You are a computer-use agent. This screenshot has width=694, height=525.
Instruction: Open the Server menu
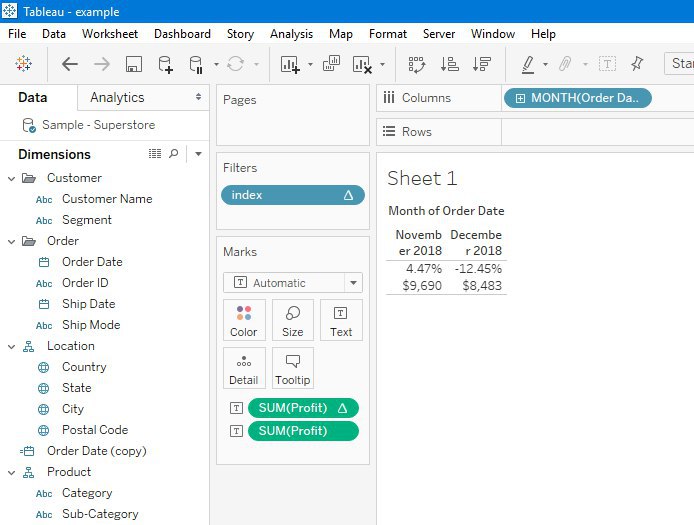click(439, 34)
